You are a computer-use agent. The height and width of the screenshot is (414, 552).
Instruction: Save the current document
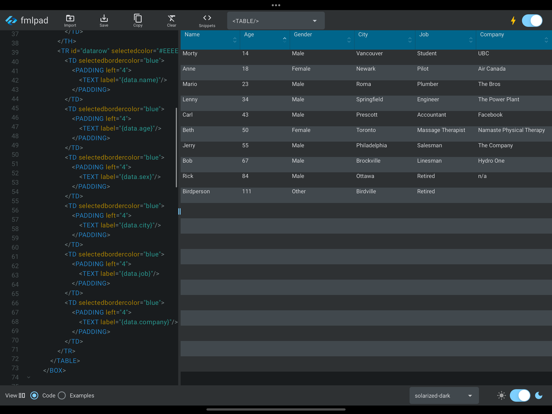coord(104,20)
